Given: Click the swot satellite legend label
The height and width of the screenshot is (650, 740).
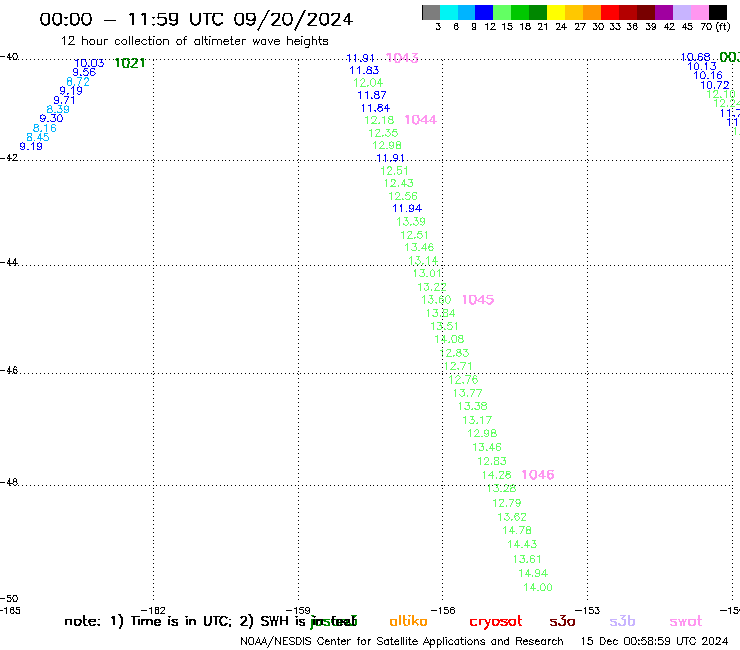Looking at the screenshot, I should pyautogui.click(x=686, y=622).
